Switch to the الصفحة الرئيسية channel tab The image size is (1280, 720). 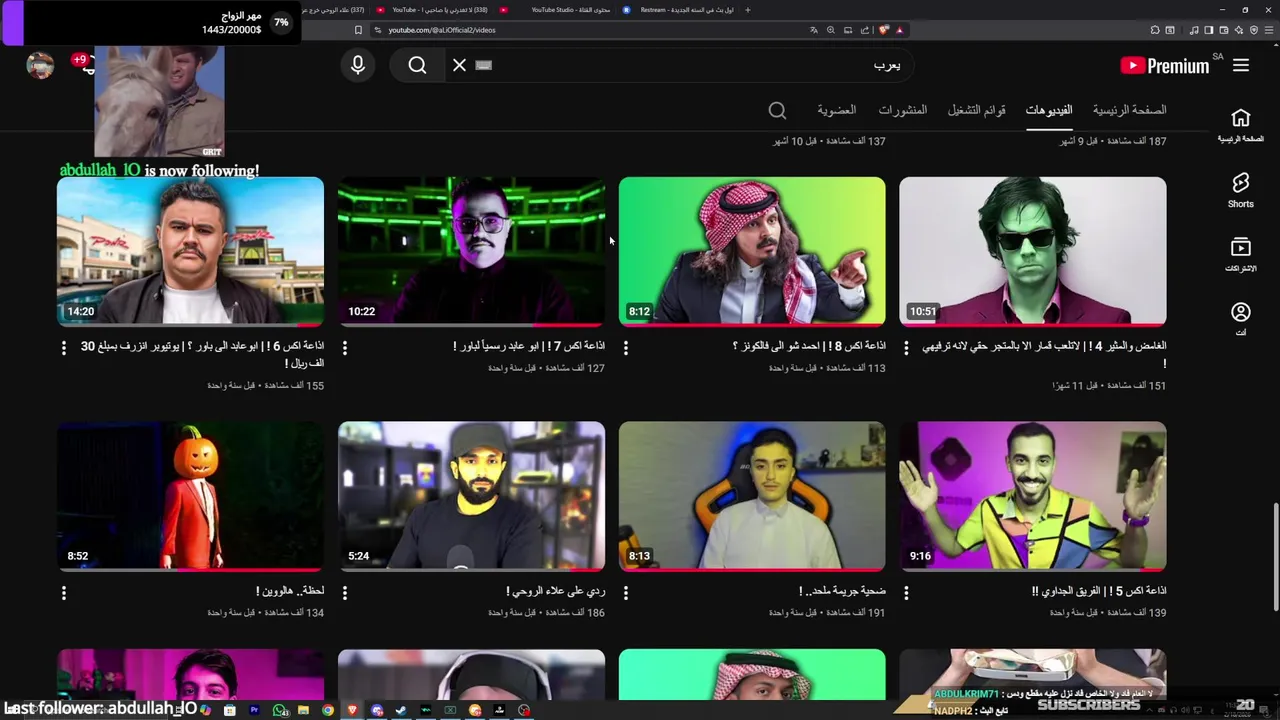[x=1129, y=110]
